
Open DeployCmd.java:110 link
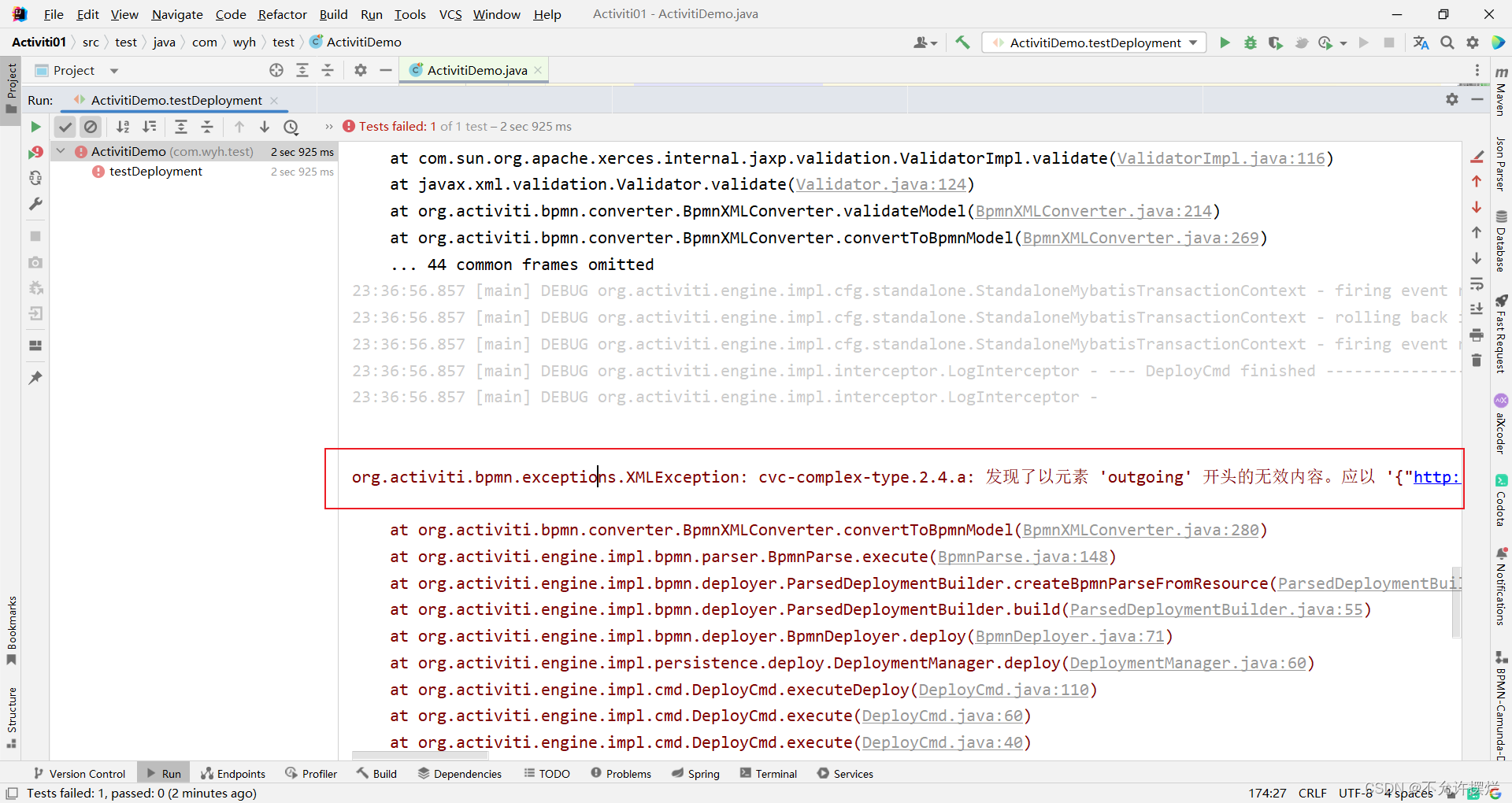coord(1003,690)
